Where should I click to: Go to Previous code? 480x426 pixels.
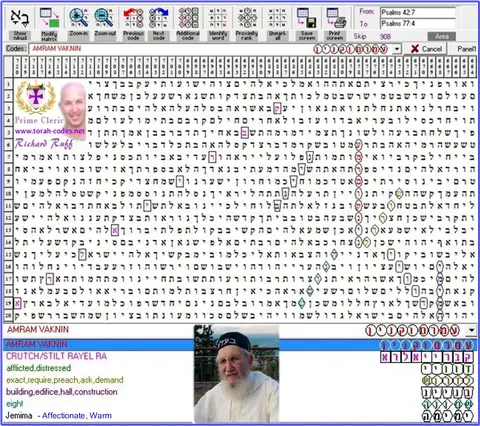click(133, 23)
